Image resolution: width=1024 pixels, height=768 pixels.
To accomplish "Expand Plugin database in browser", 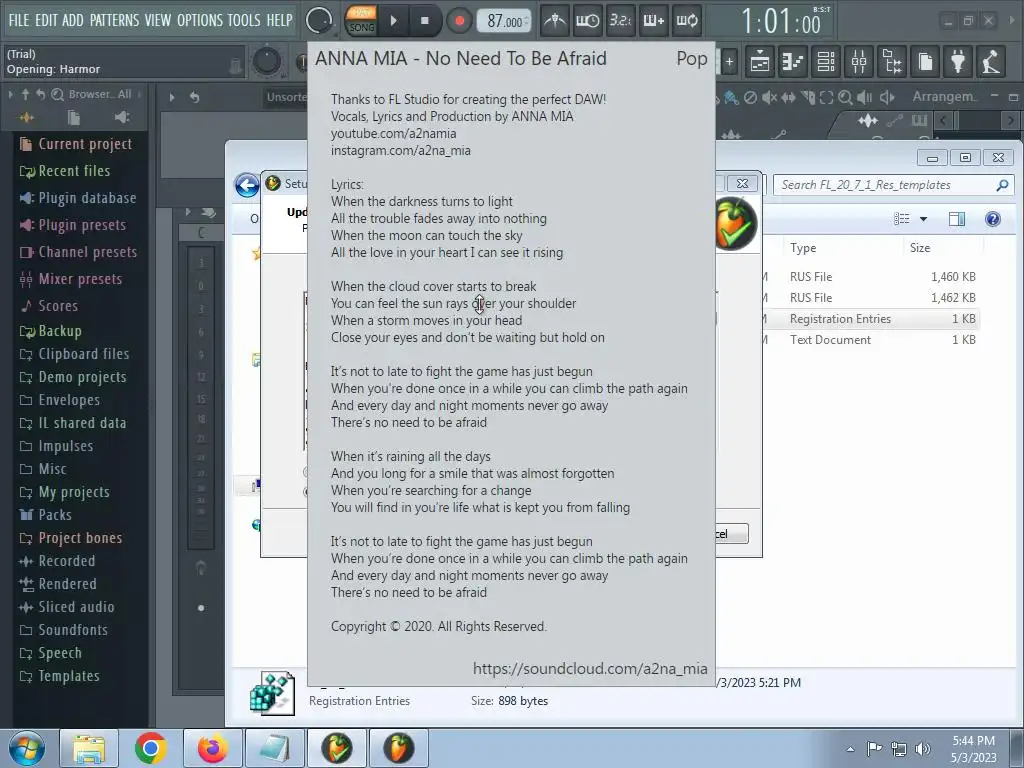I will point(78,198).
